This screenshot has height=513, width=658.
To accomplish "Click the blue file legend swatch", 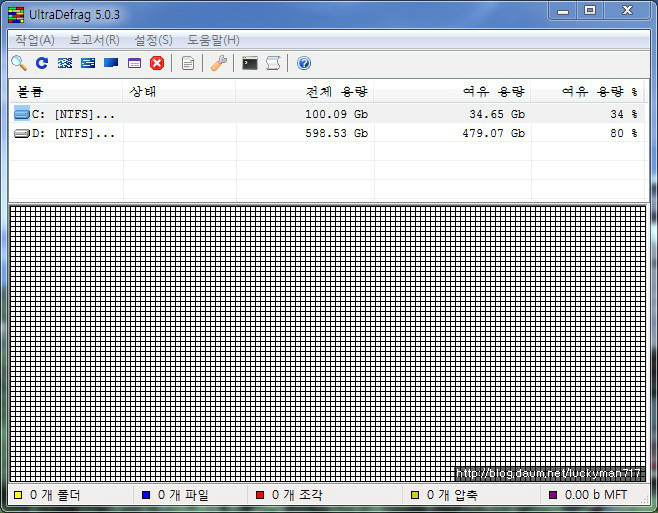I will [146, 495].
